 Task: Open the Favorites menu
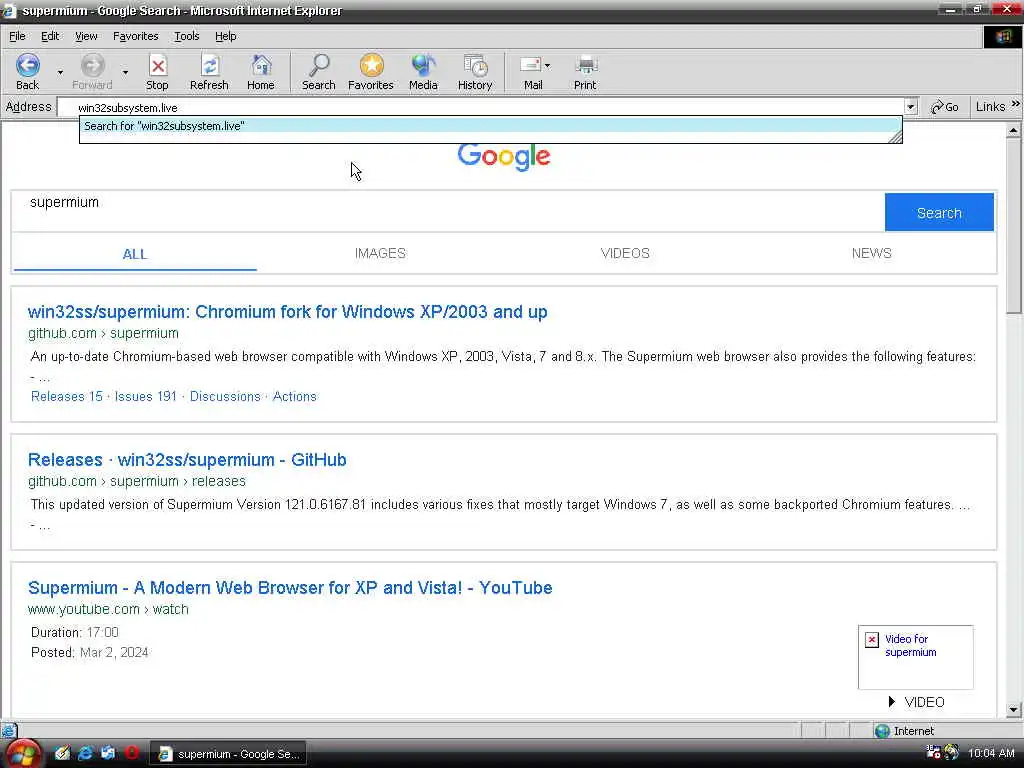(135, 37)
